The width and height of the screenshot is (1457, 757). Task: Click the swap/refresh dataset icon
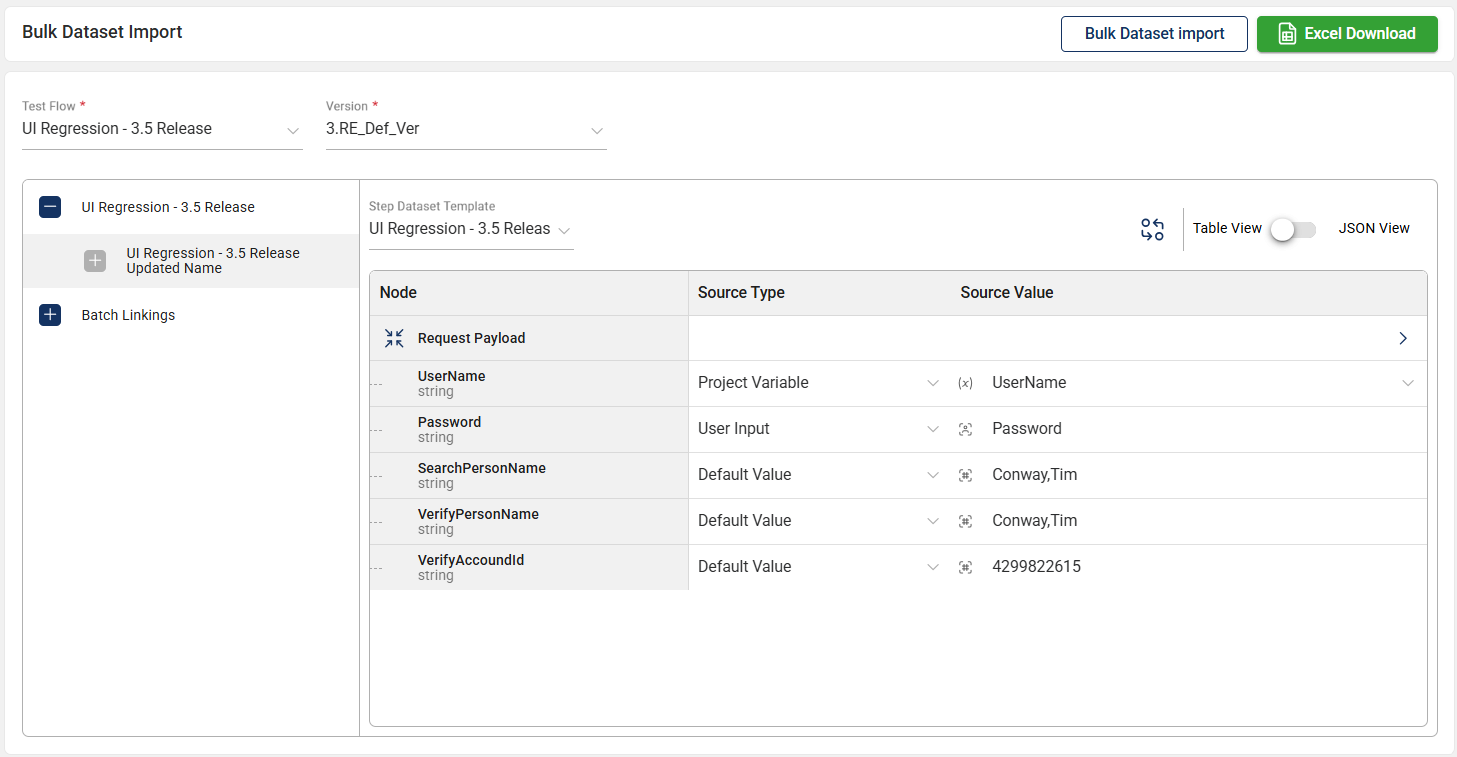1152,229
